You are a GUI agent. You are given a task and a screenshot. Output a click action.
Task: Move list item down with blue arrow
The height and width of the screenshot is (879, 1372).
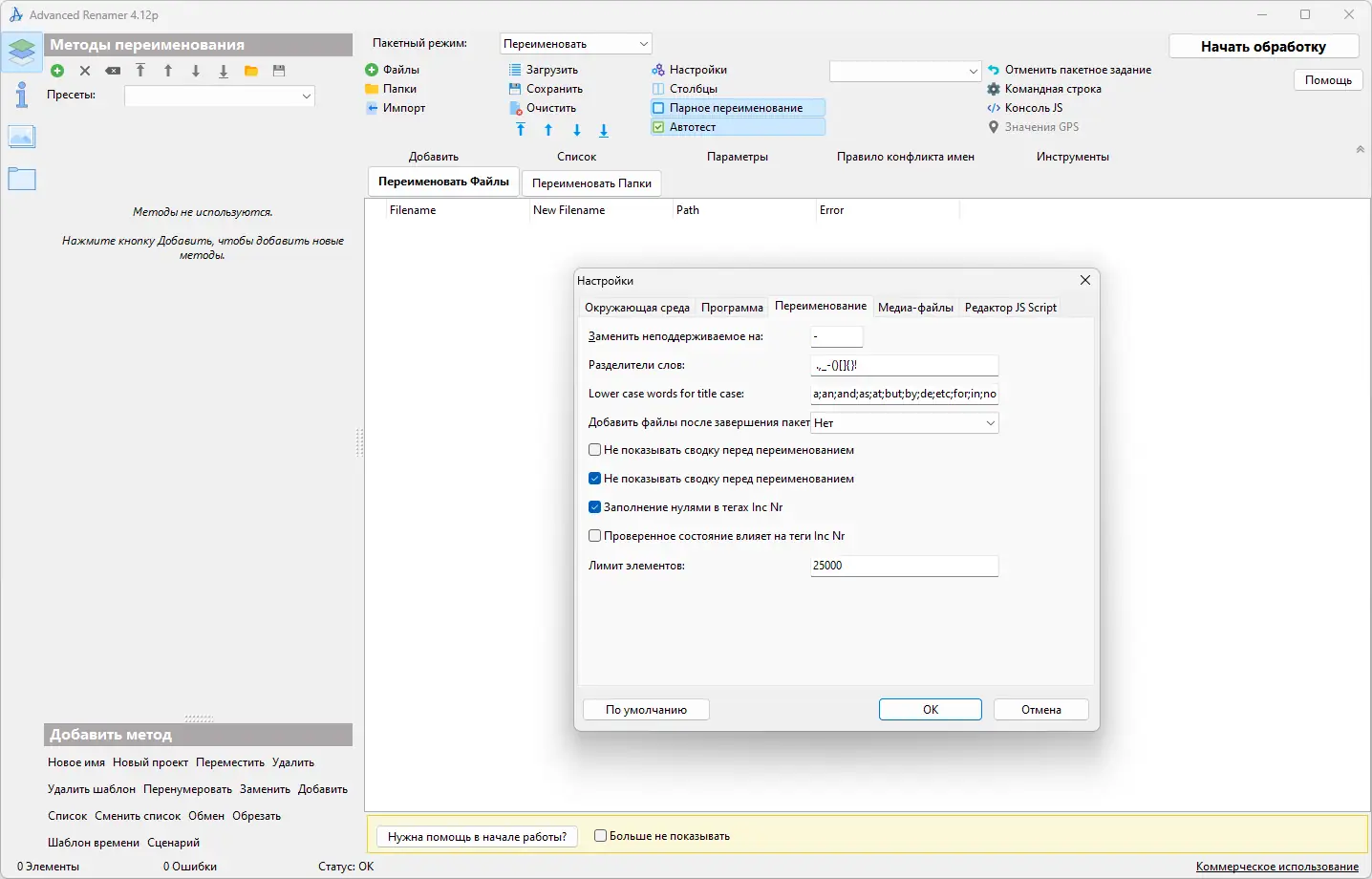pyautogui.click(x=576, y=130)
